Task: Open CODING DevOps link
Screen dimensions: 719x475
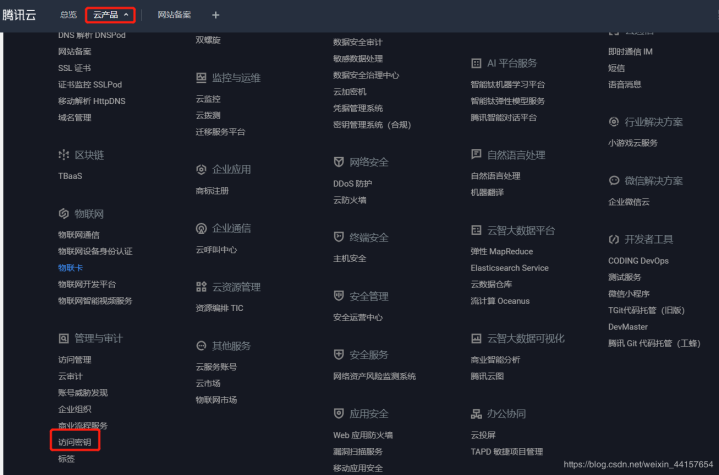Action: 639,260
